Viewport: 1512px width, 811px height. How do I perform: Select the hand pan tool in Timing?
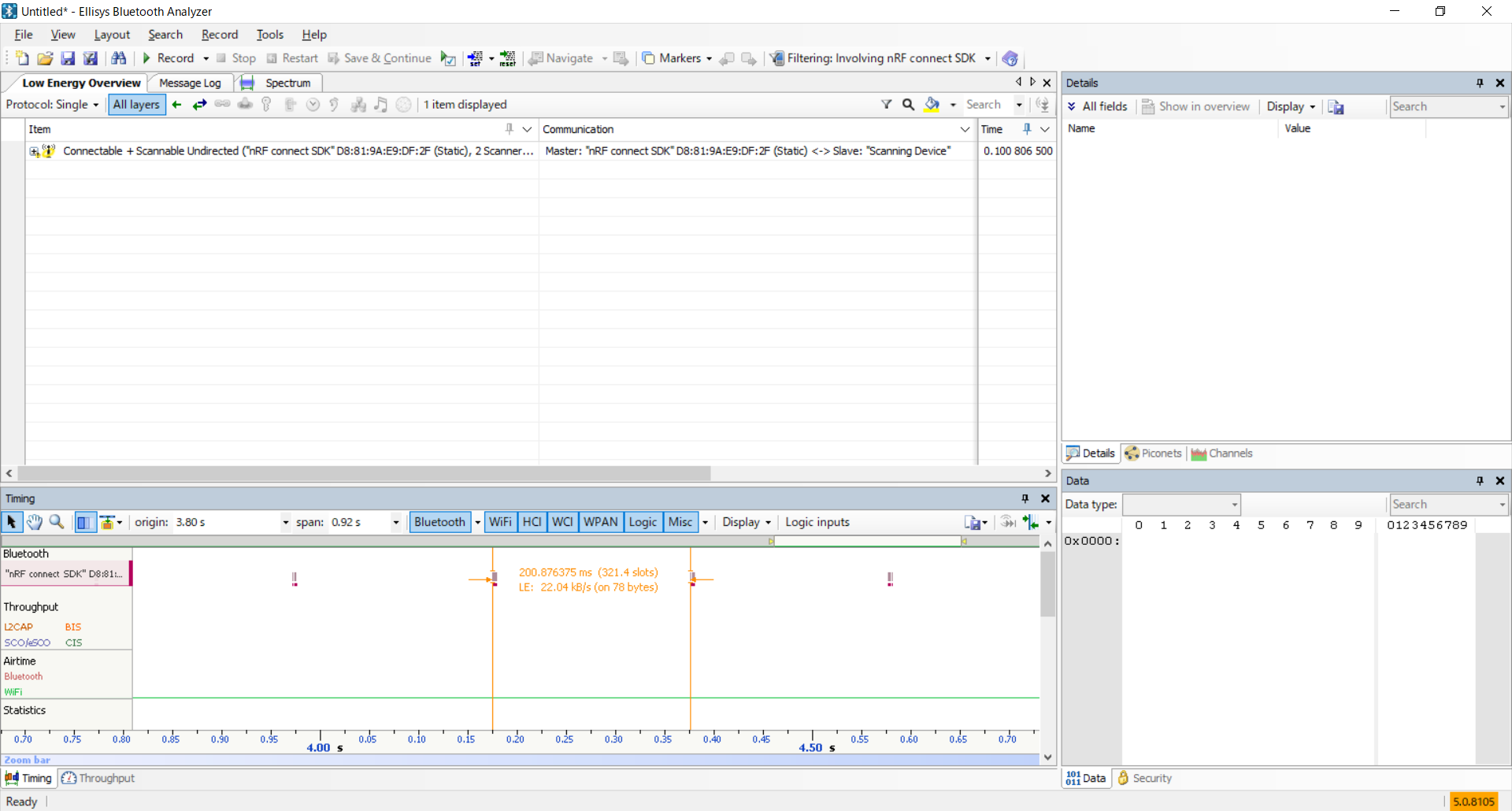click(35, 522)
